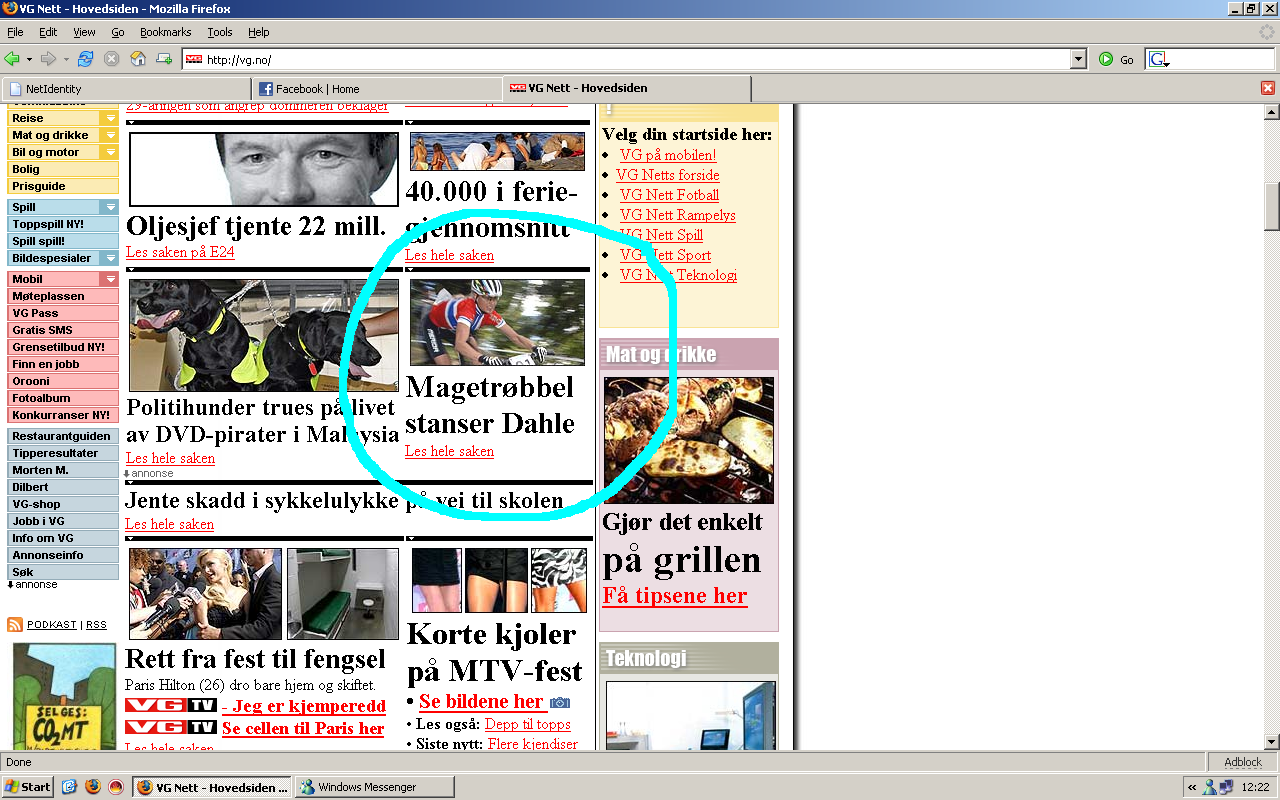Switch to the Facebook Home tab
This screenshot has width=1280, height=800.
coord(376,89)
